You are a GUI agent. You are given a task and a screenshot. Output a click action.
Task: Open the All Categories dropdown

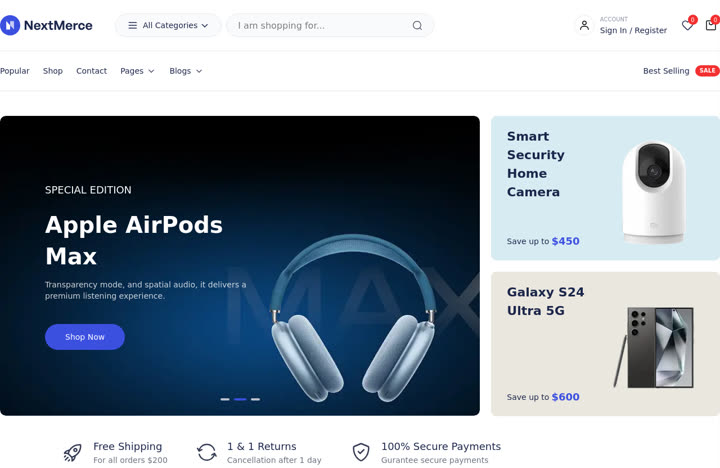(x=168, y=25)
